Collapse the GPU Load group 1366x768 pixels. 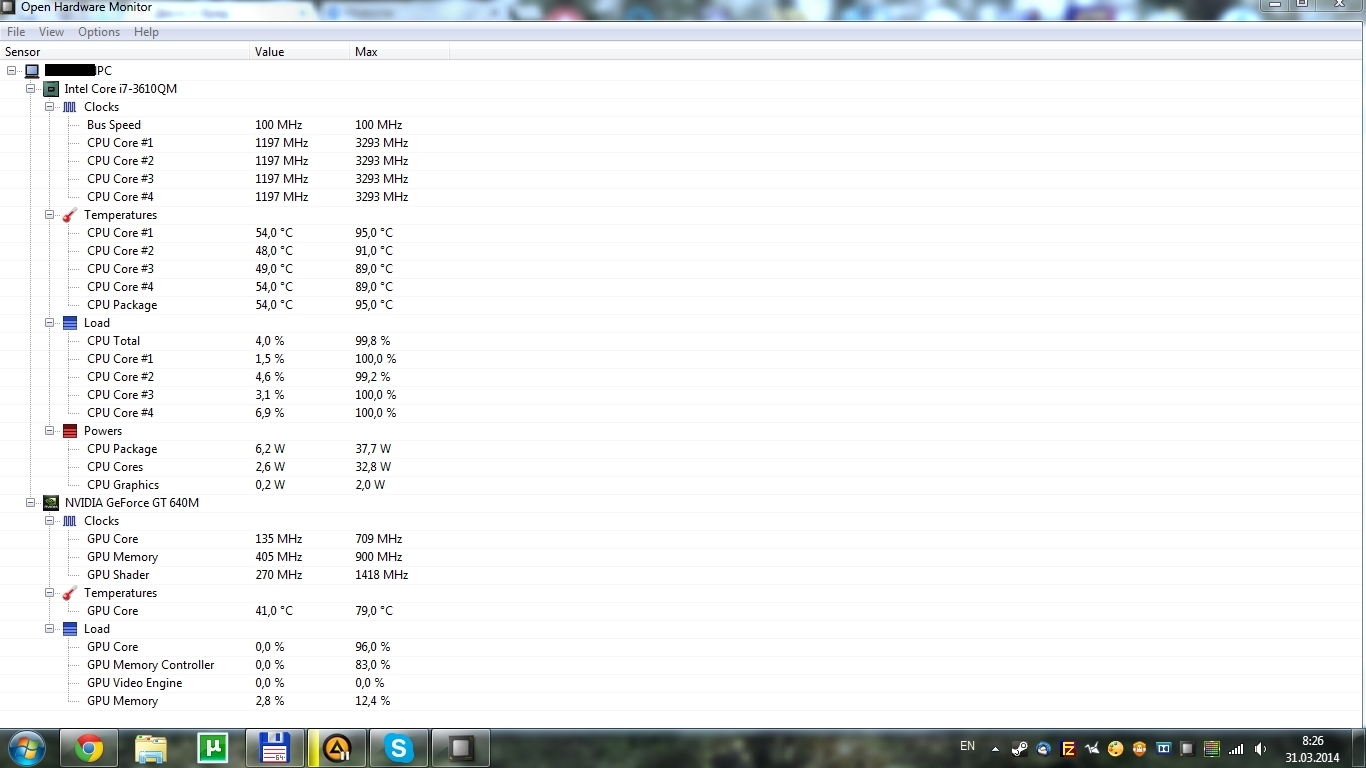coord(50,629)
